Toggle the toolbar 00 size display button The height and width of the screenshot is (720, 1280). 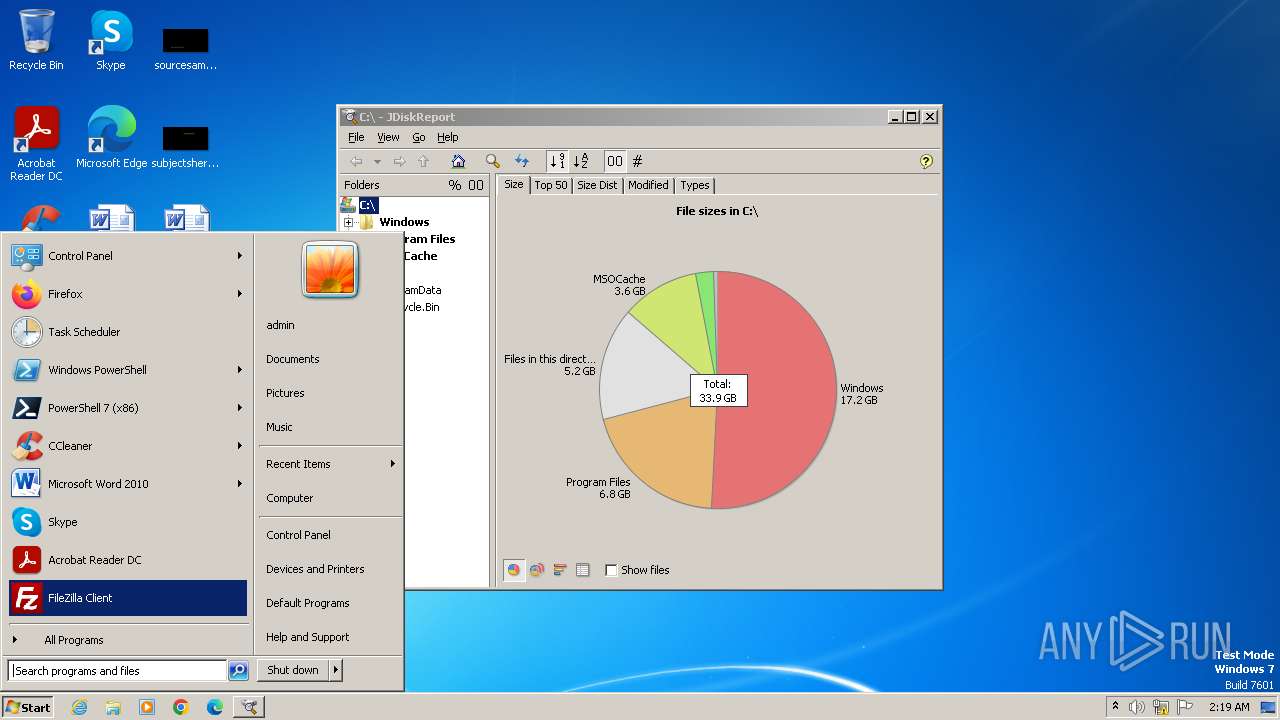point(615,161)
